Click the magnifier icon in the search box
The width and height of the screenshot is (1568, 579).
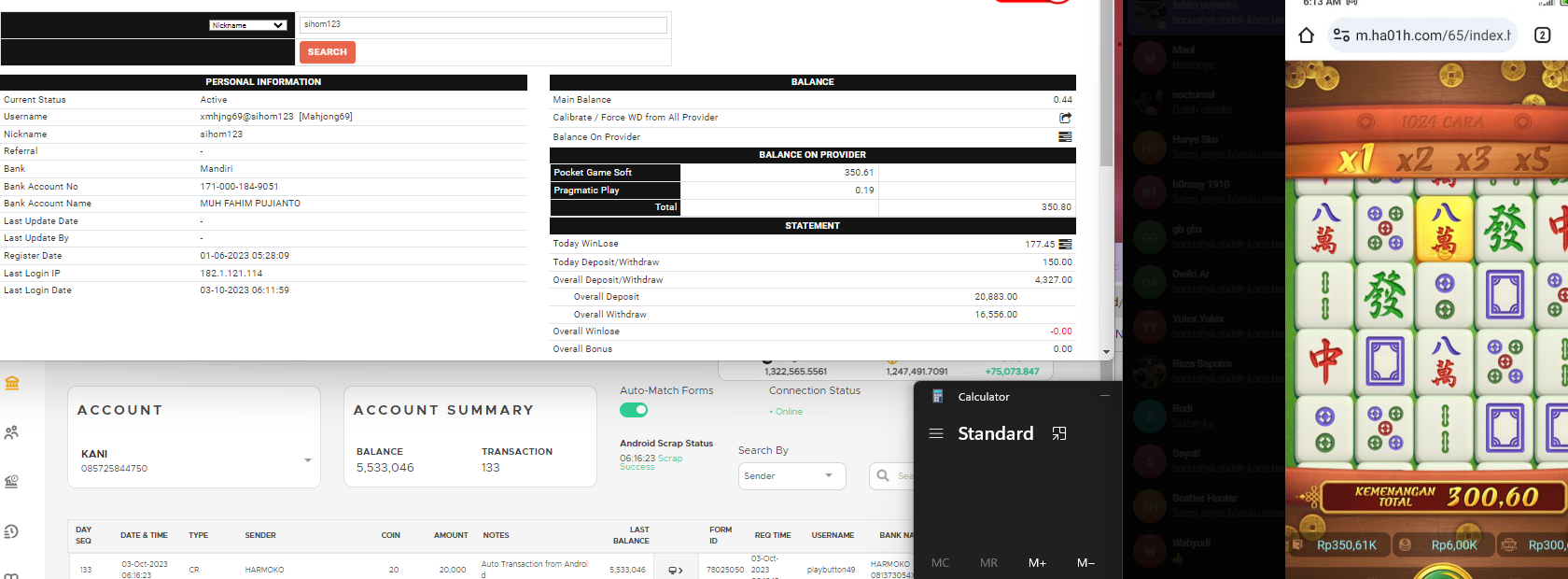tap(883, 475)
